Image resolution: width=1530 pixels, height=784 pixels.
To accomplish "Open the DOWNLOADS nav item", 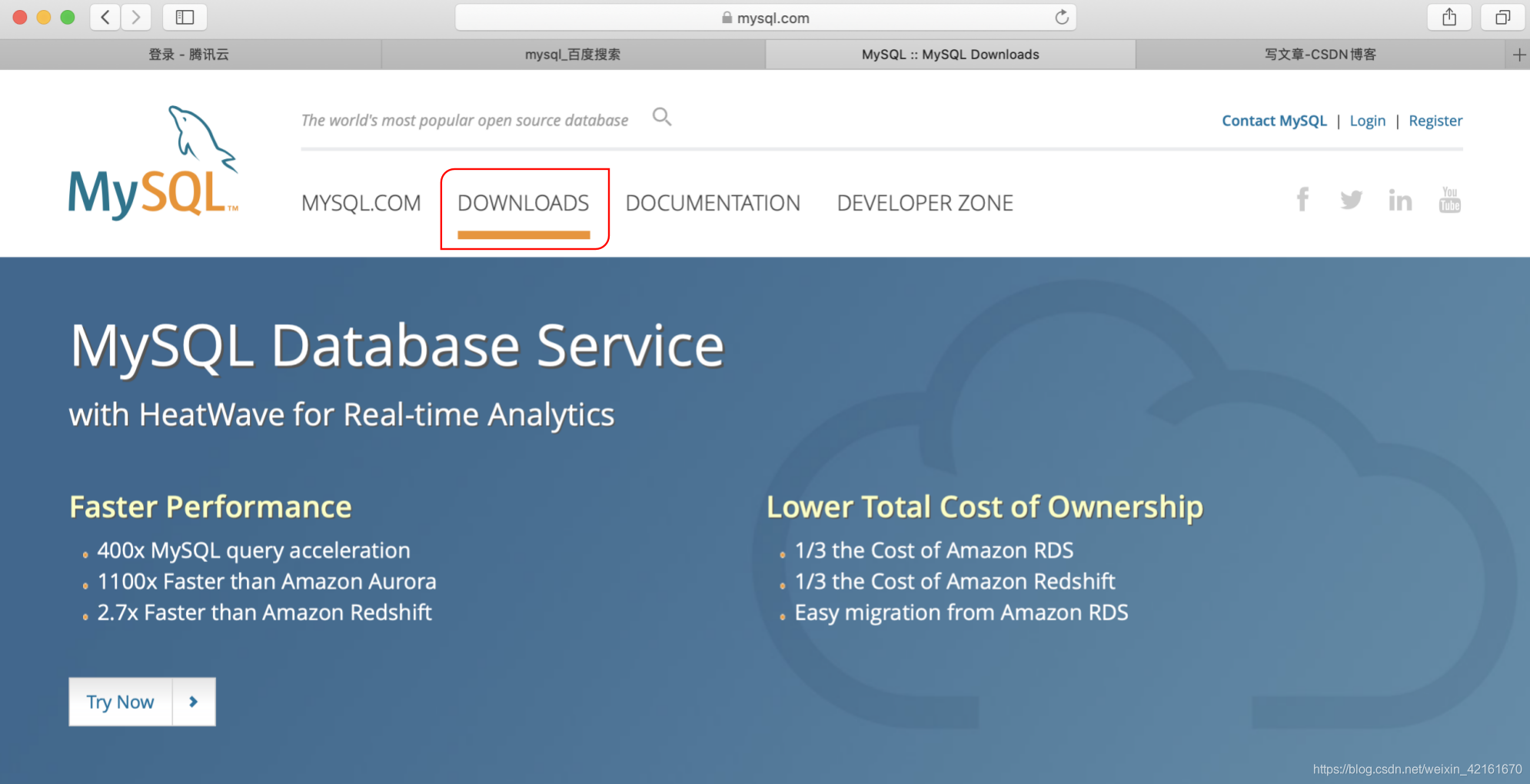I will pos(524,203).
